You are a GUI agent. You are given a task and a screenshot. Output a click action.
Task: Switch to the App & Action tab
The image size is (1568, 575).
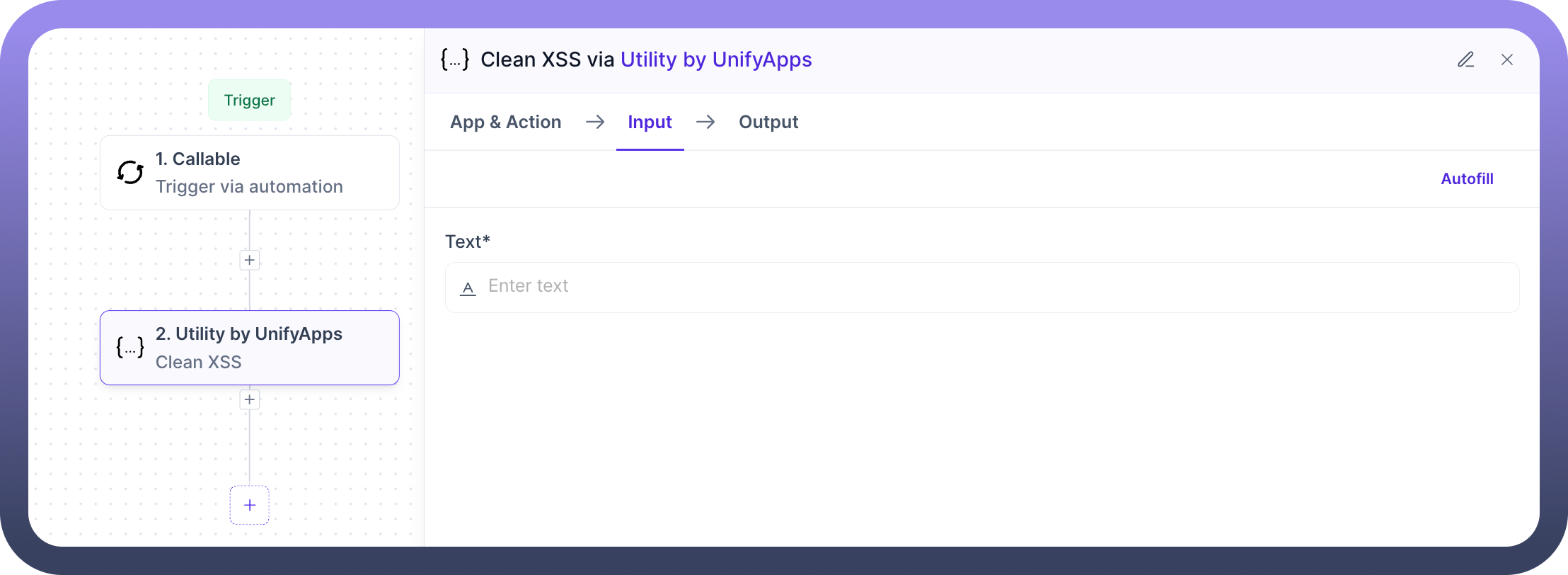[x=505, y=123]
